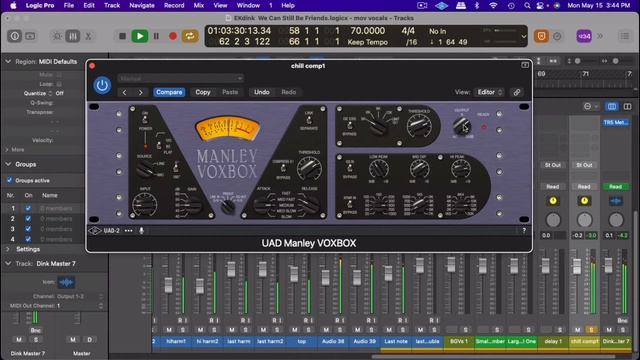The width and height of the screenshot is (640, 360).
Task: Click the VOXBOX INPUT knob
Action: (x=144, y=204)
